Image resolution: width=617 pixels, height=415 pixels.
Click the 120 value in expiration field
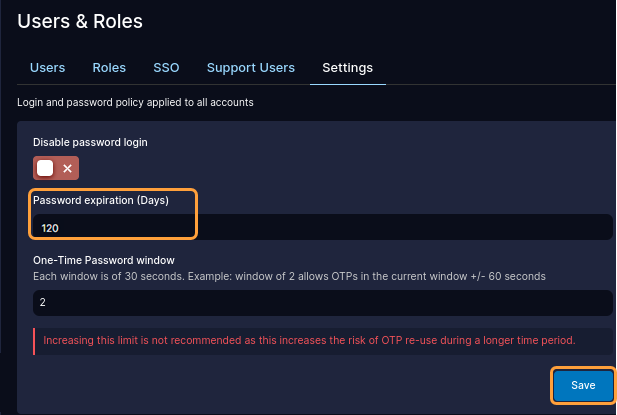coord(50,228)
